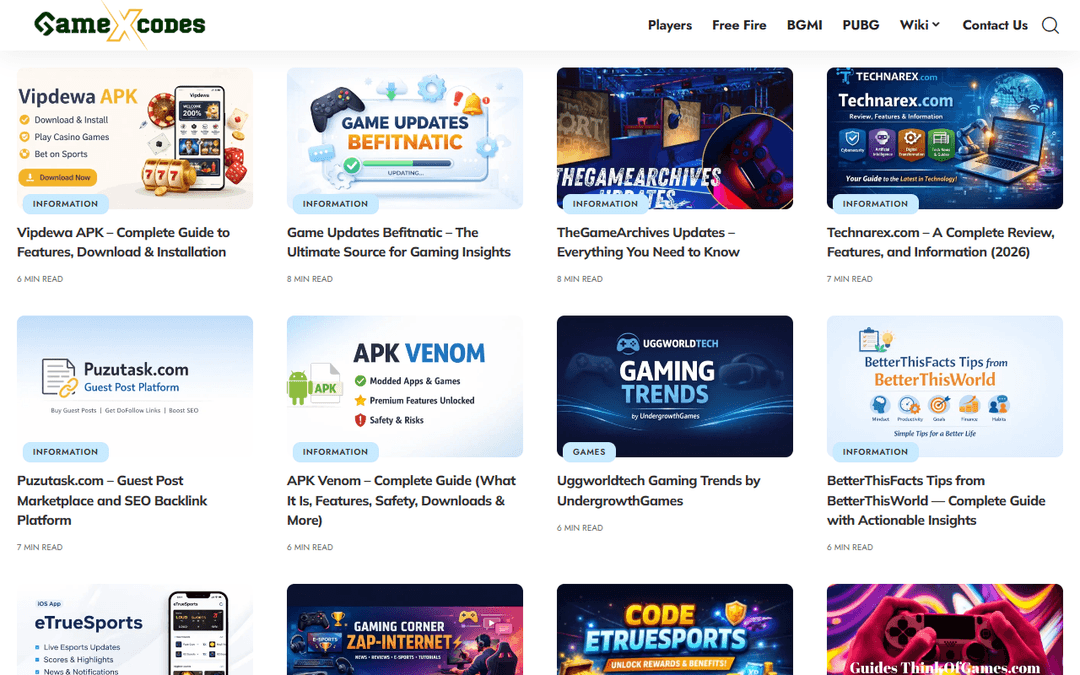Open the Players menu item
Screen dimensions: 1080x675
(669, 25)
